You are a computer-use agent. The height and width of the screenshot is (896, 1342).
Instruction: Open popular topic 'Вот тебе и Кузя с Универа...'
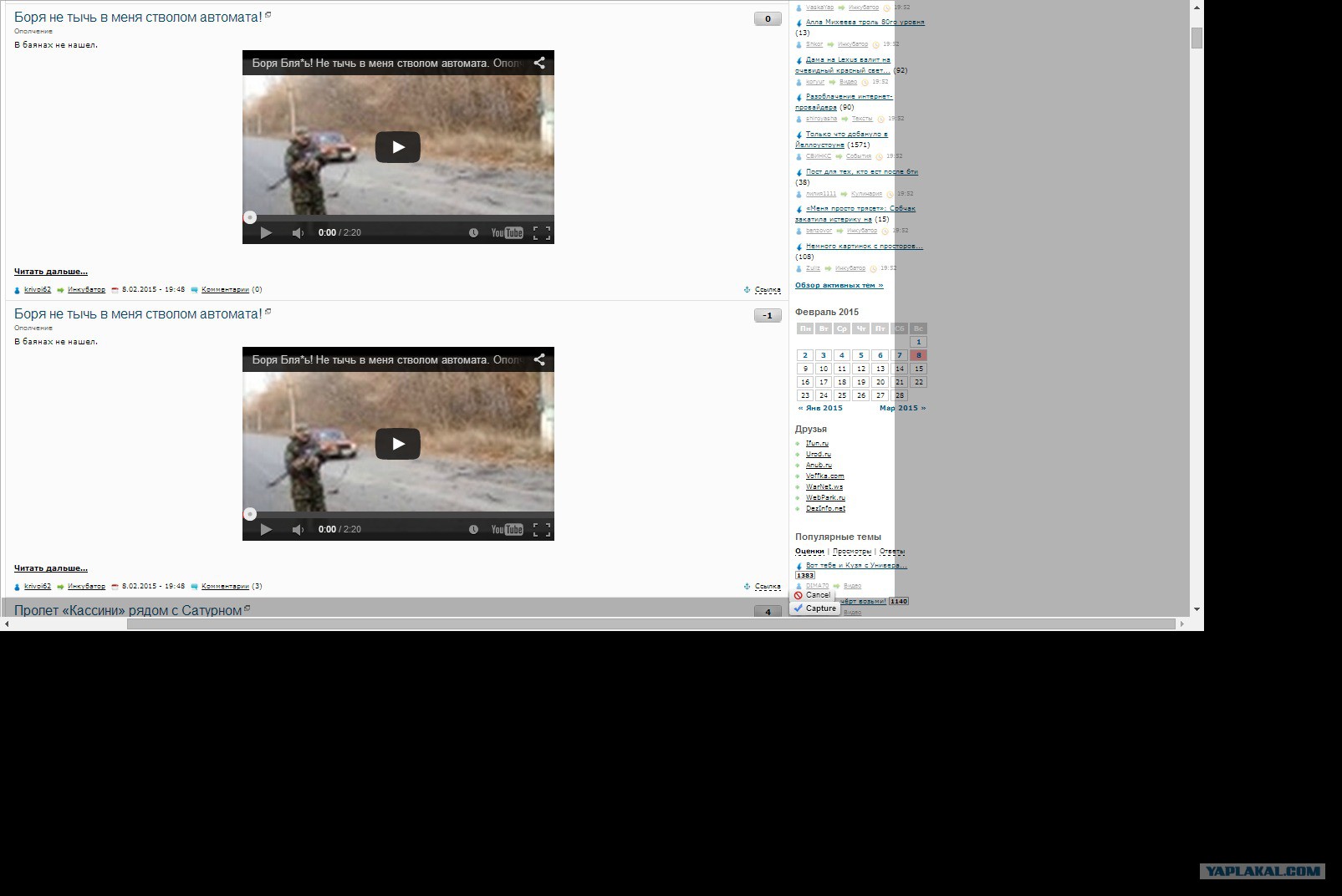(856, 565)
